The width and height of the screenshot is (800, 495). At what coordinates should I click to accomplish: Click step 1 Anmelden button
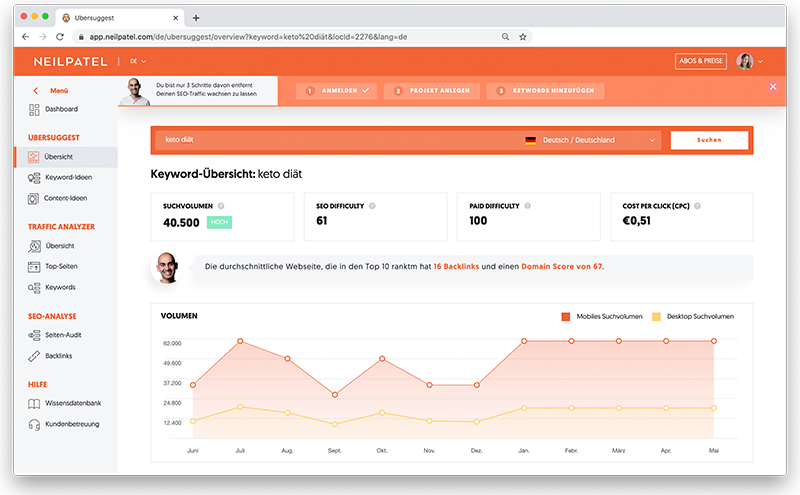tap(336, 91)
